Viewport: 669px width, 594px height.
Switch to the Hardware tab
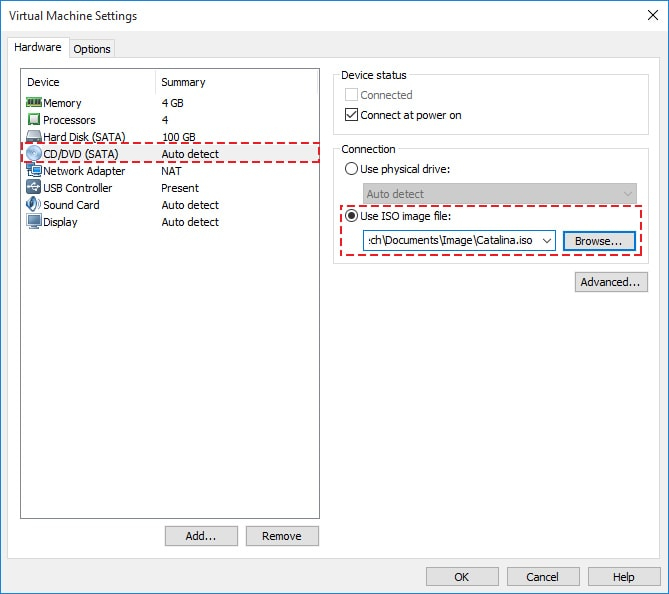(x=38, y=48)
